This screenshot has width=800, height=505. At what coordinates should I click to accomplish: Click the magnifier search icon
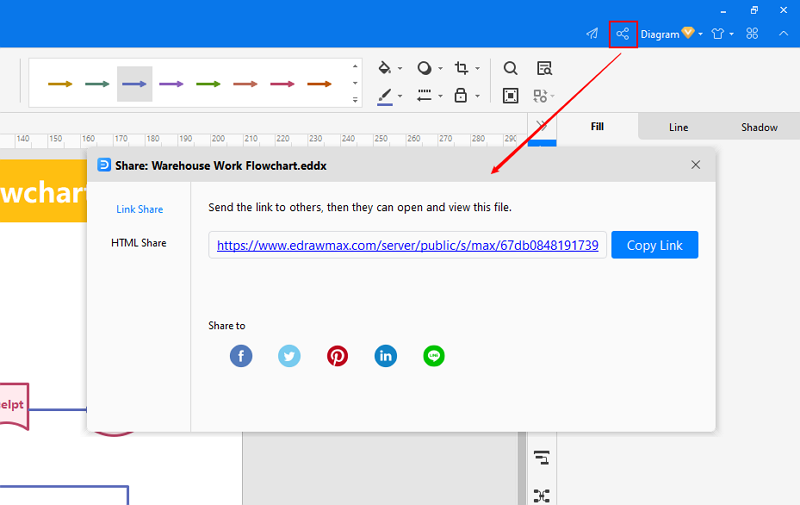(510, 68)
